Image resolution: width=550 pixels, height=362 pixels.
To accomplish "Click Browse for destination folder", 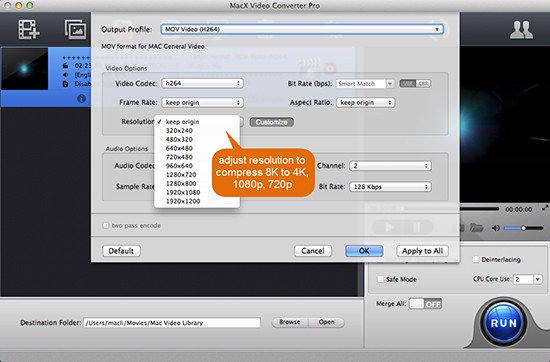I will point(290,322).
